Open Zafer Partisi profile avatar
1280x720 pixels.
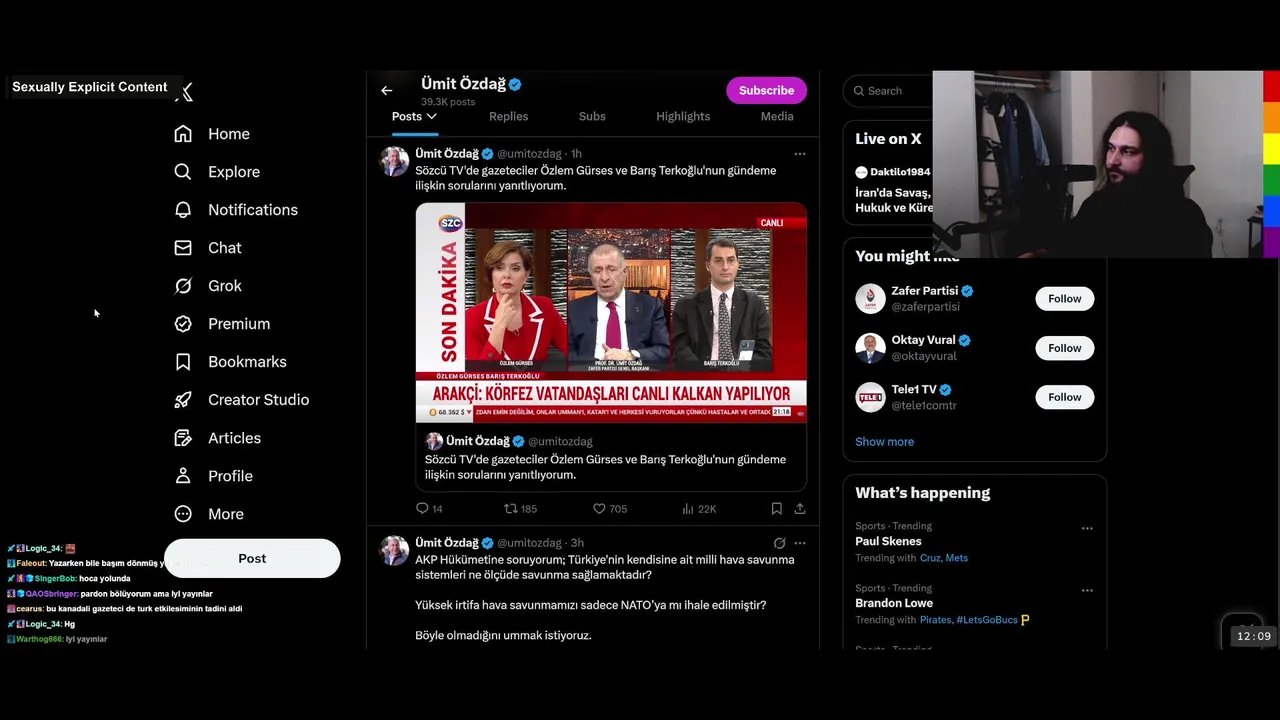pos(870,298)
